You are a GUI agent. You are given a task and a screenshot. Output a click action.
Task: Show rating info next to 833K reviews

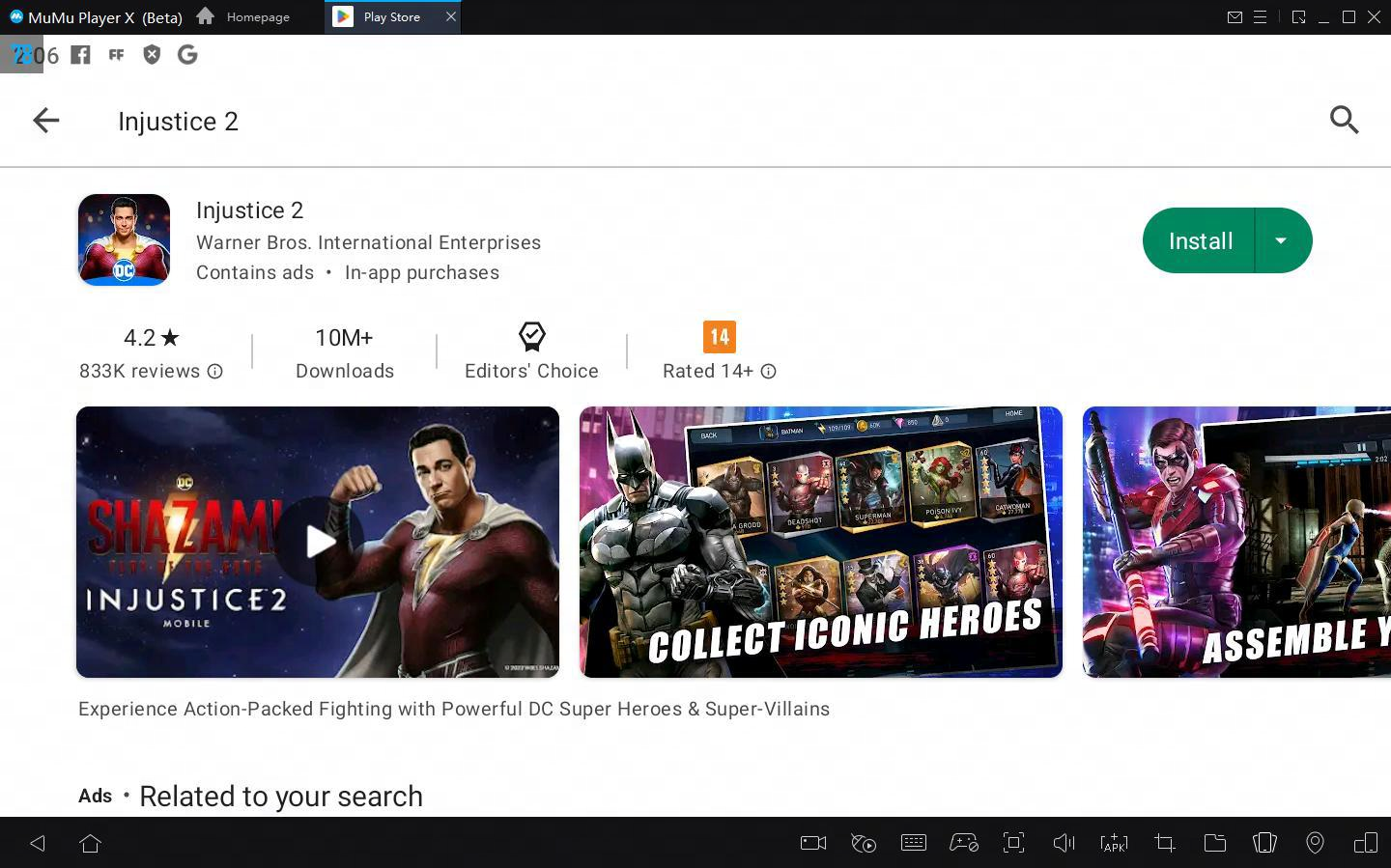click(215, 372)
